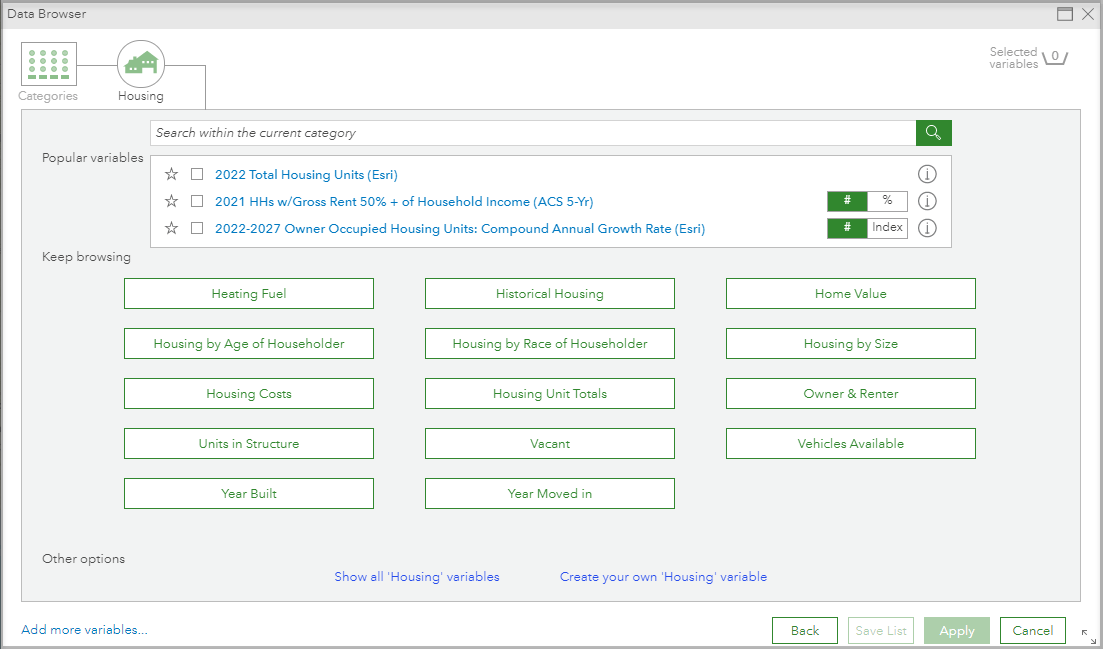Screen dimensions: 1103x649
Task: Switch the Gross Rent variable to percent
Action: click(x=888, y=201)
